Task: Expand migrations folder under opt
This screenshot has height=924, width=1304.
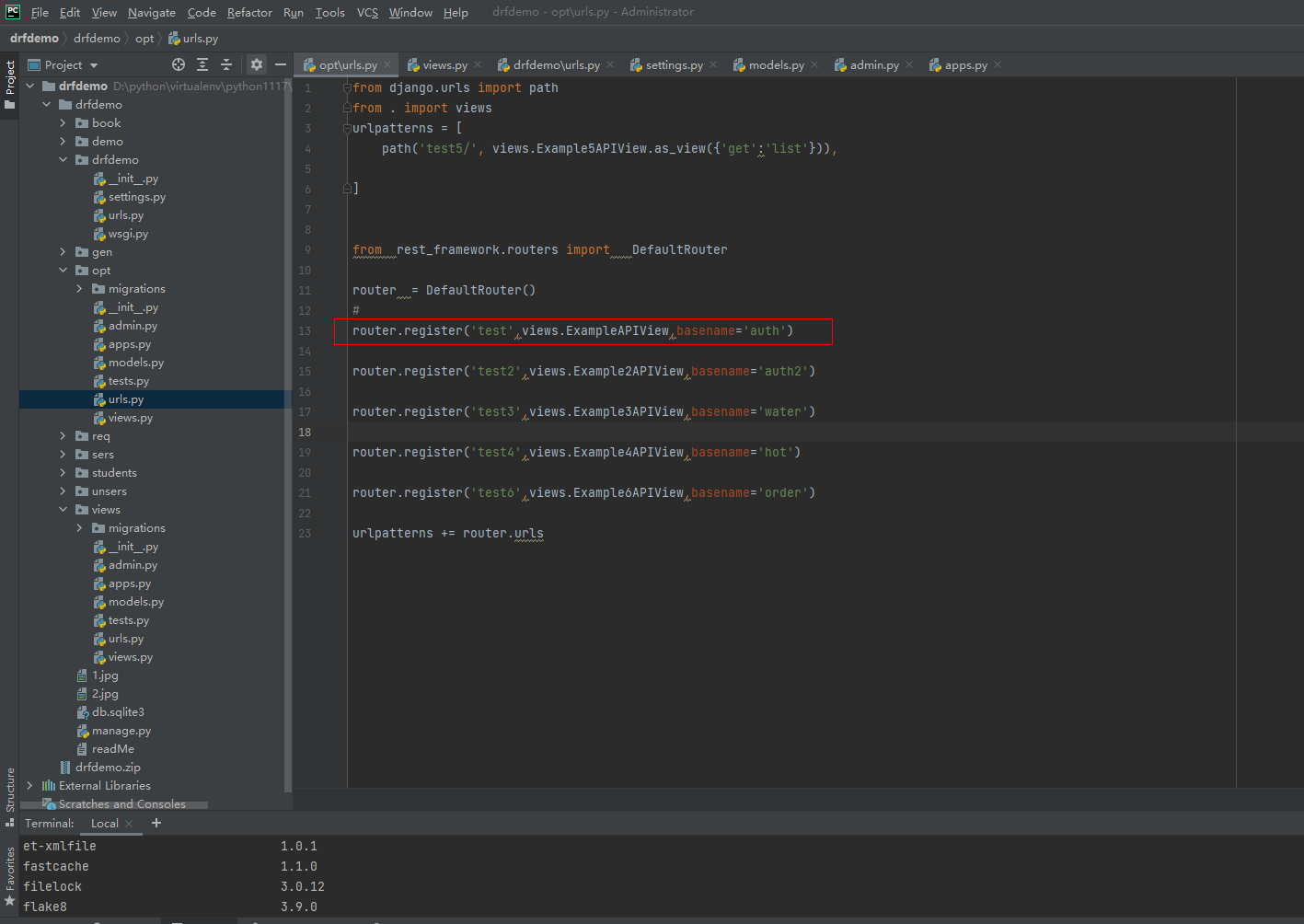Action: pos(79,289)
